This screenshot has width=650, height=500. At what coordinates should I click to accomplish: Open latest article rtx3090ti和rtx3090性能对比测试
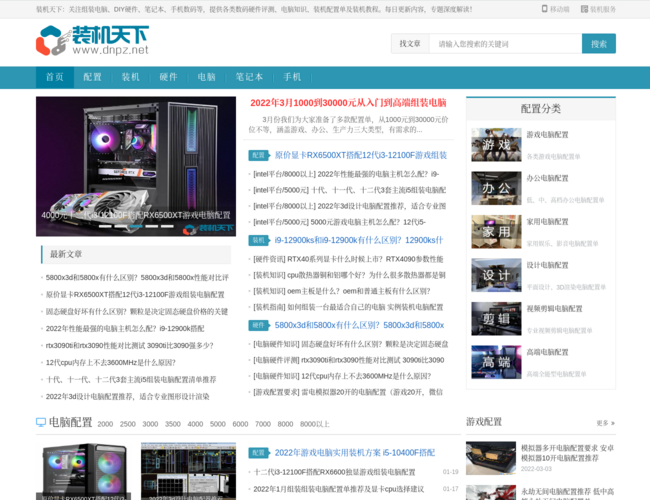(x=129, y=346)
